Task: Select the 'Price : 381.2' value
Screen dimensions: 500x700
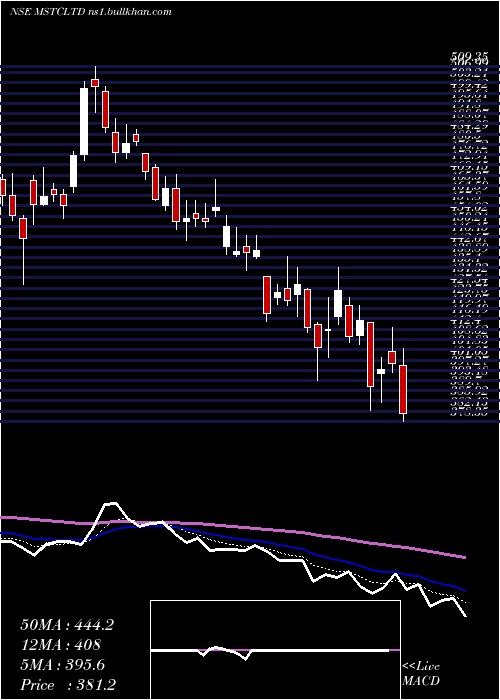Action: 67,685
